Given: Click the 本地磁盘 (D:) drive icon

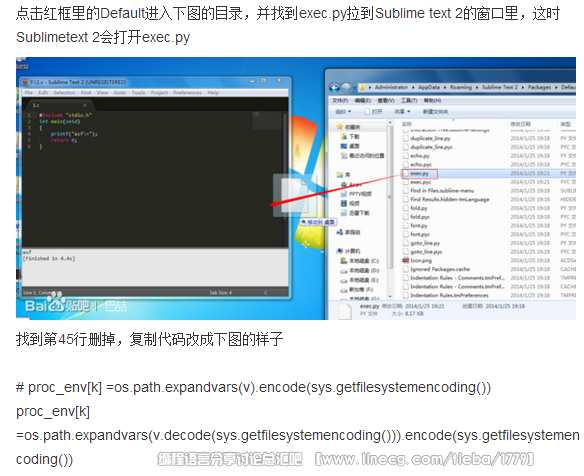Looking at the screenshot, I should point(344,270).
